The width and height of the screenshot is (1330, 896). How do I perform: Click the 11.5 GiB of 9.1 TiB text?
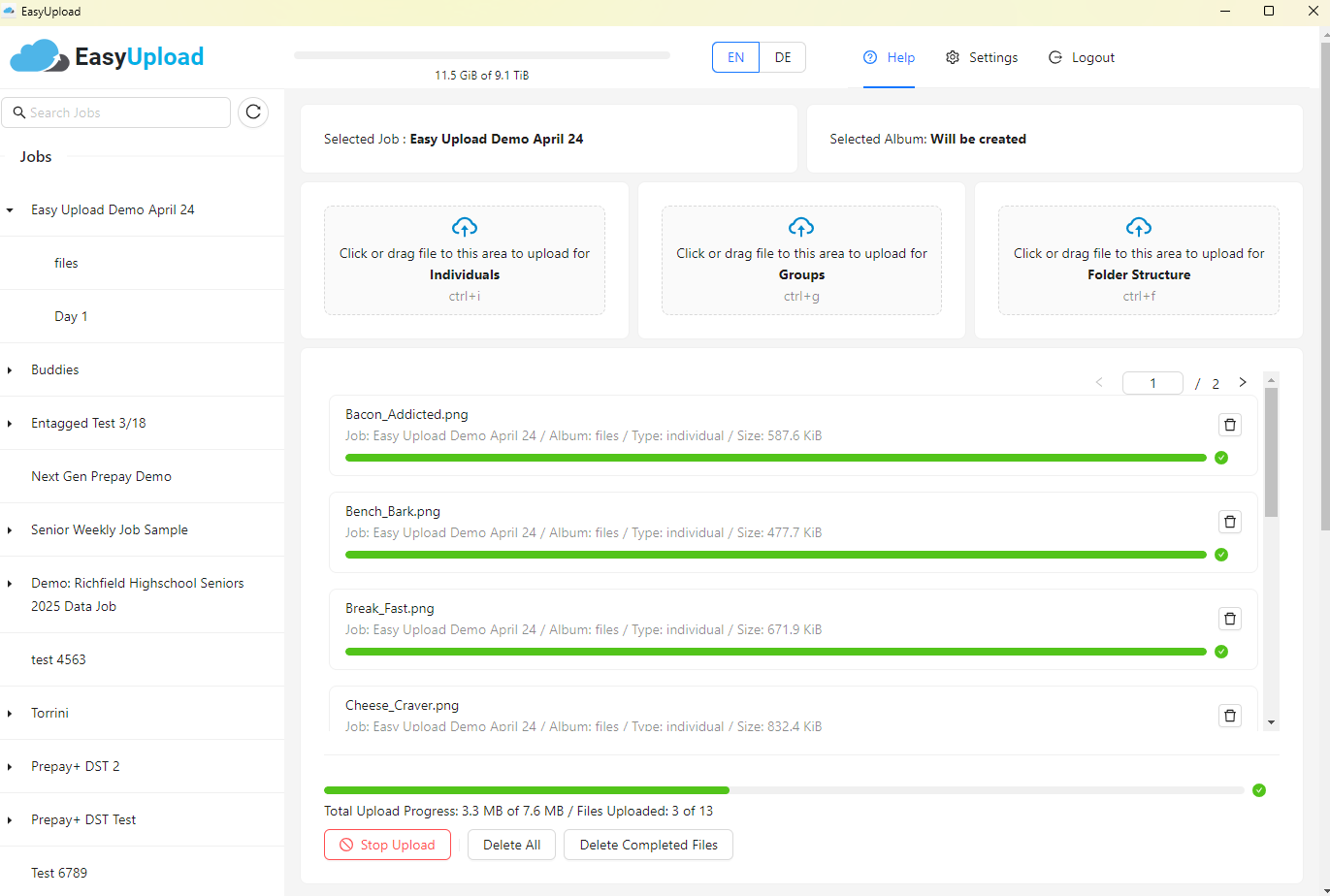click(x=482, y=75)
